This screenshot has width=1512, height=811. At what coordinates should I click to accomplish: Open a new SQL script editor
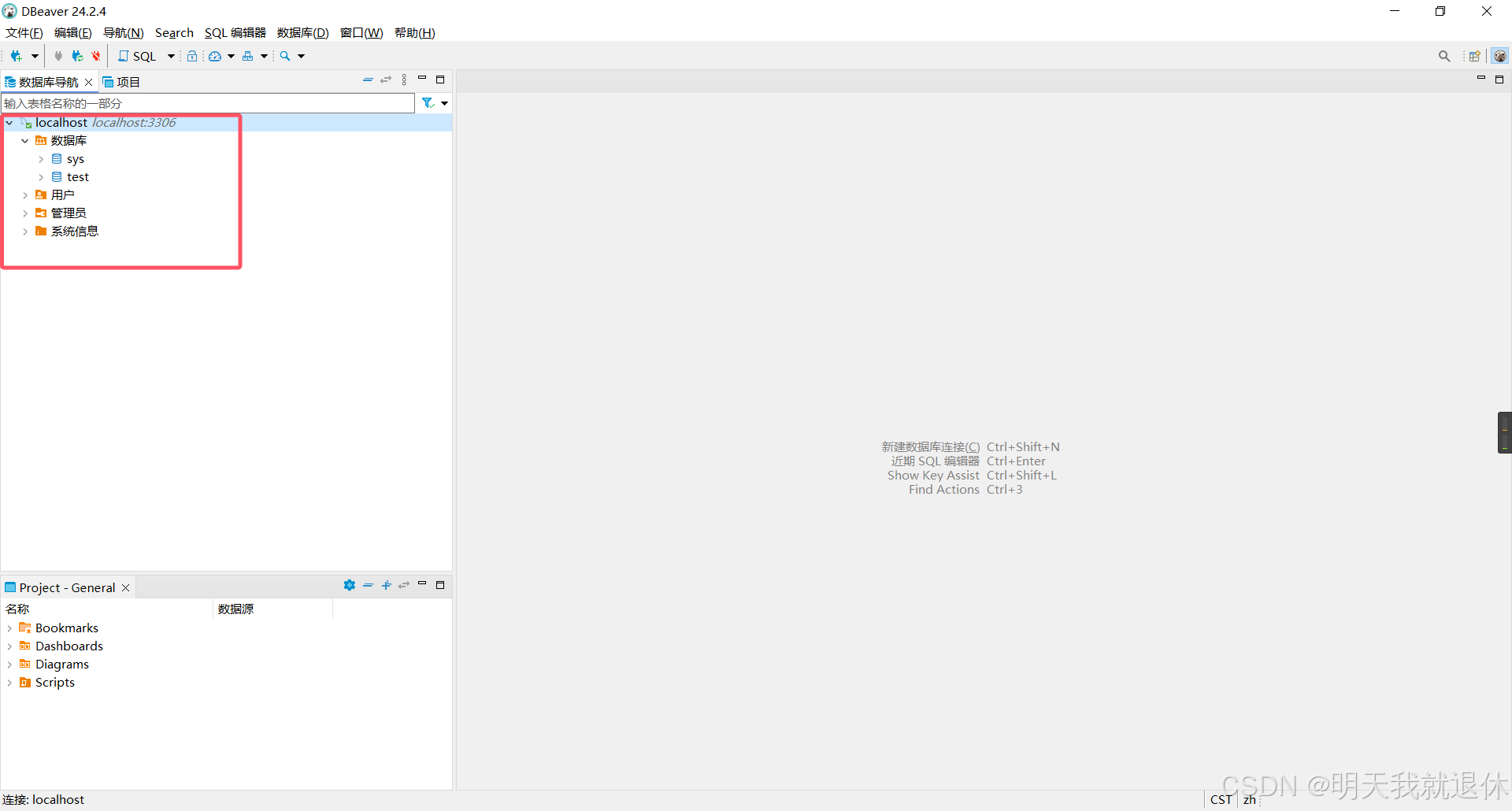click(x=137, y=56)
